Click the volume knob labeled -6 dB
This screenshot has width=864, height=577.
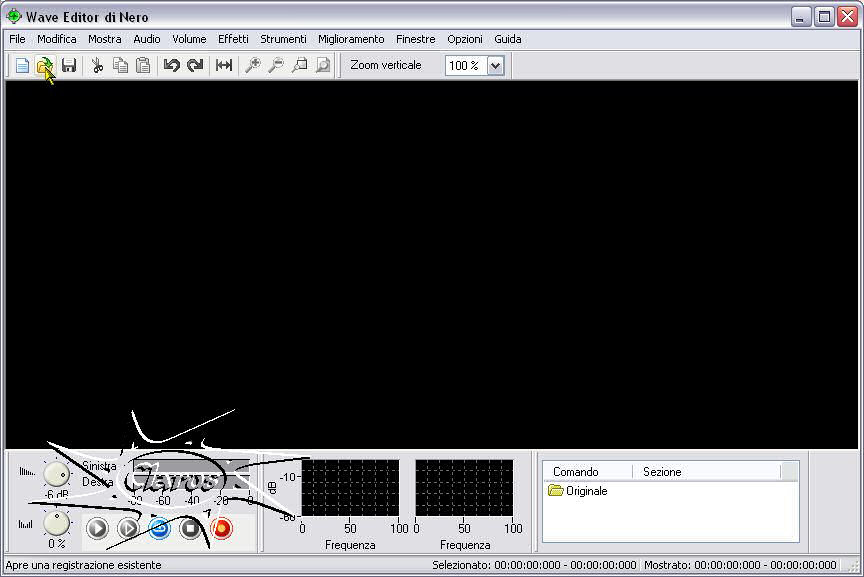coord(56,473)
